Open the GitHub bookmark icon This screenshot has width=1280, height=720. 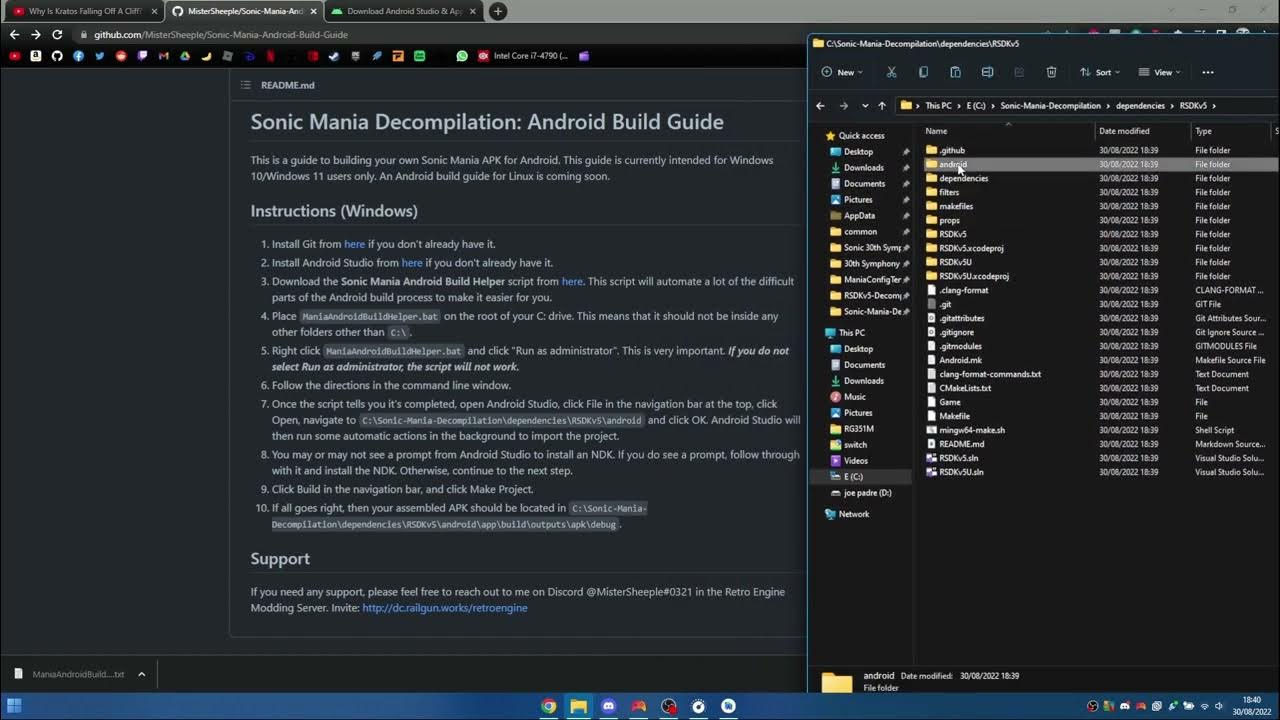57,56
